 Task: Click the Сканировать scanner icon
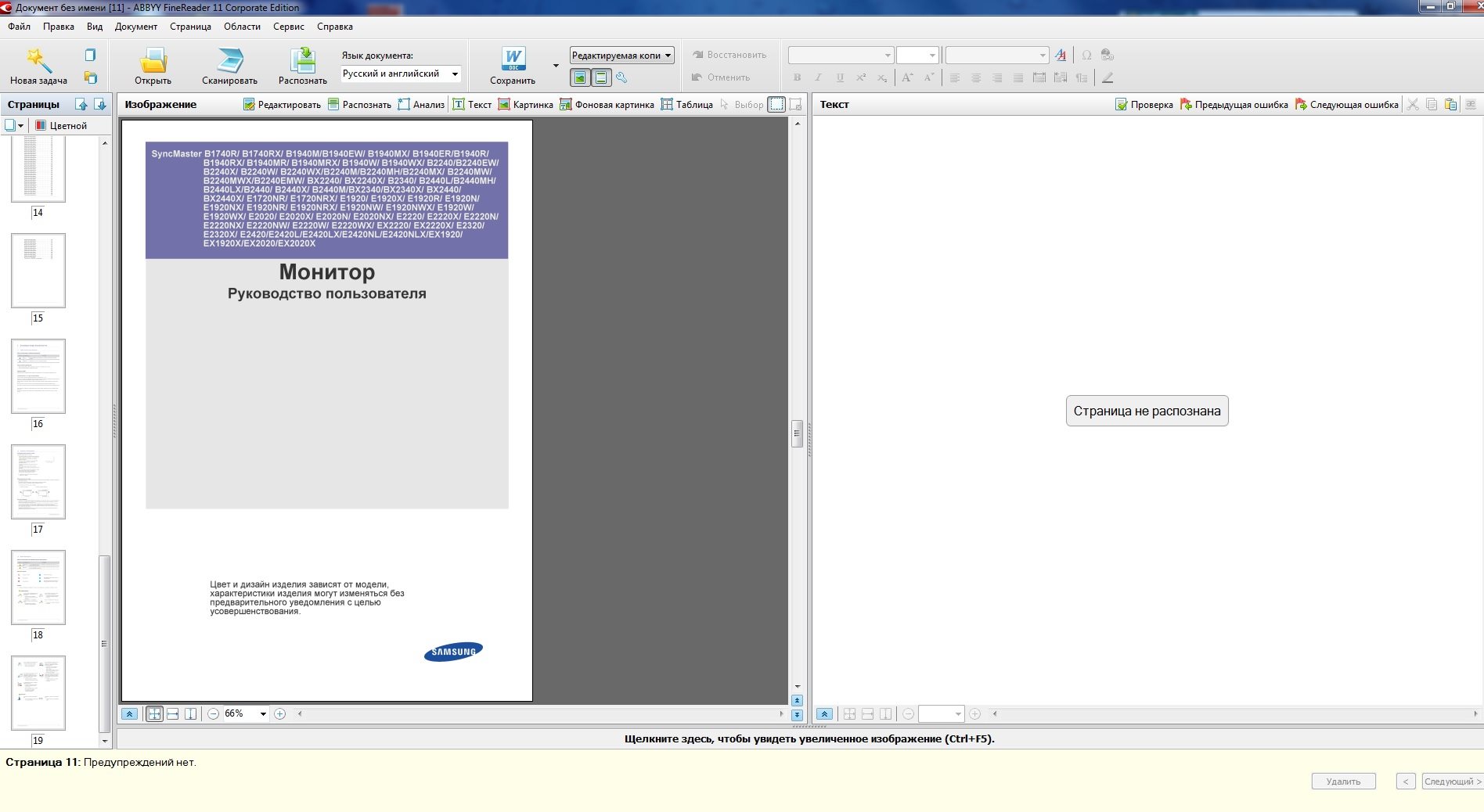pos(229,60)
